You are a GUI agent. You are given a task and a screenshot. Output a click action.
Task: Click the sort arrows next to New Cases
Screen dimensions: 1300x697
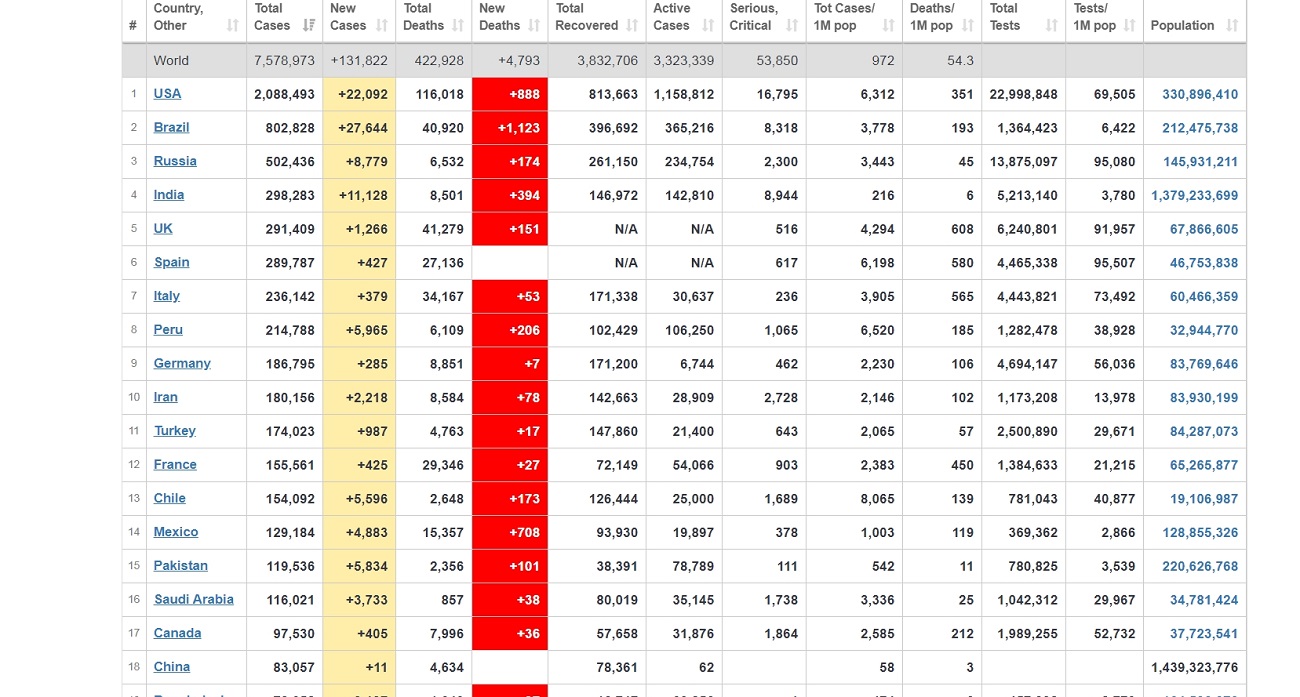tap(382, 26)
